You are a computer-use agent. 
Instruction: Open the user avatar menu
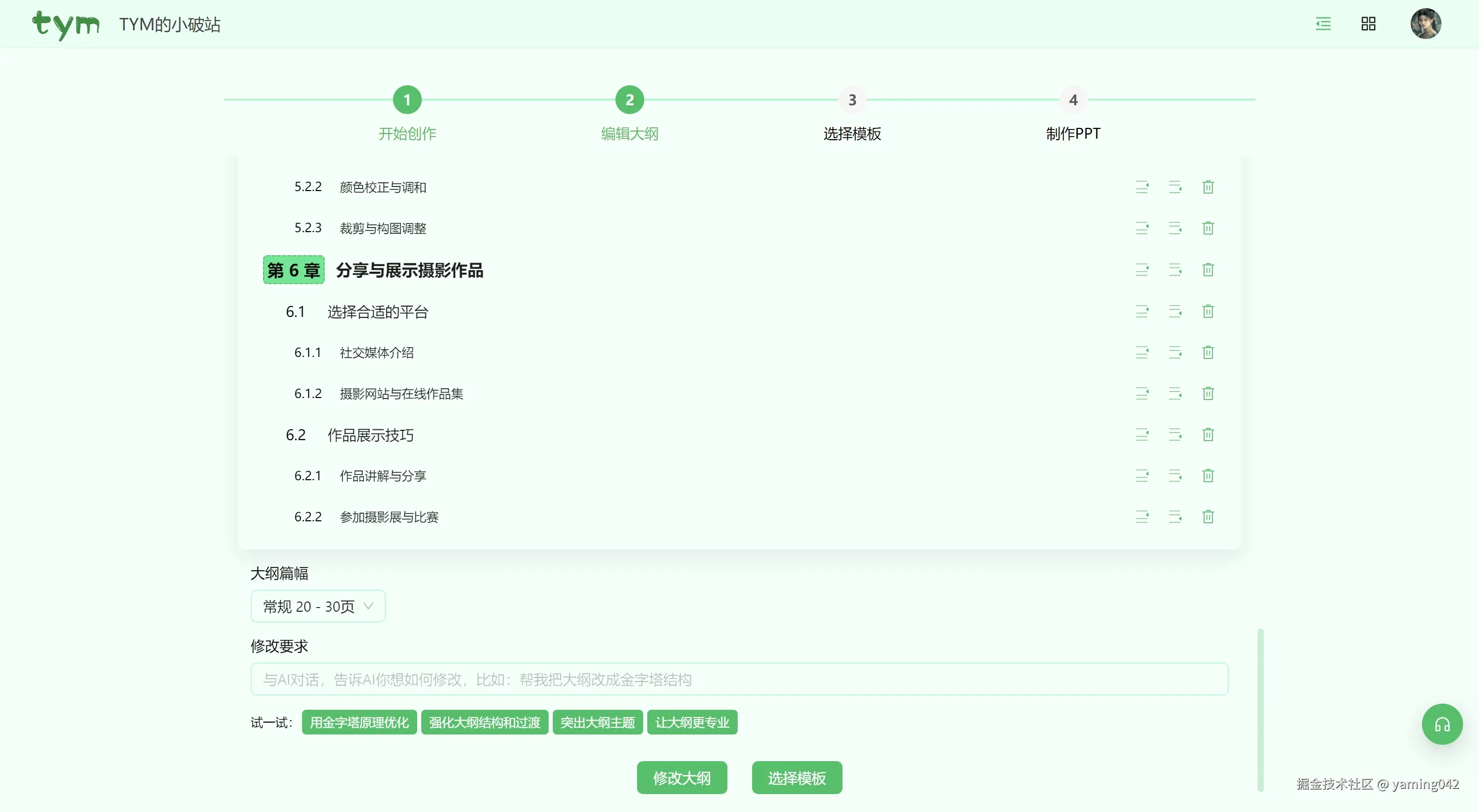click(1425, 24)
